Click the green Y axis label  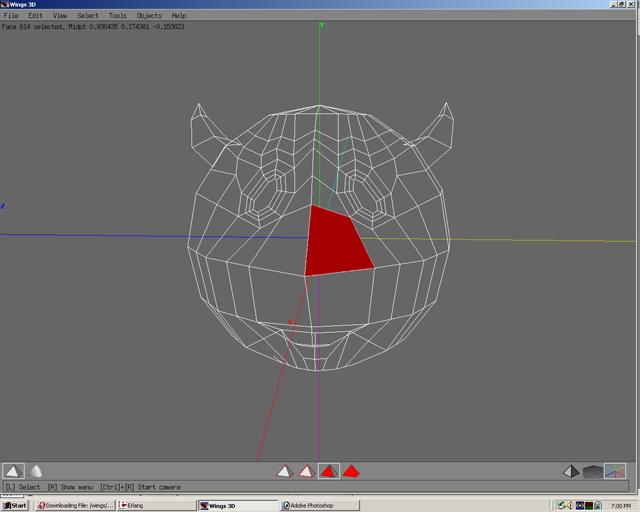click(322, 25)
